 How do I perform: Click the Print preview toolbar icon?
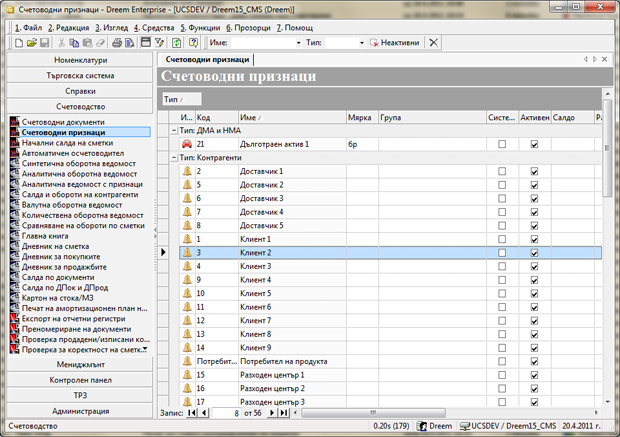tap(130, 43)
